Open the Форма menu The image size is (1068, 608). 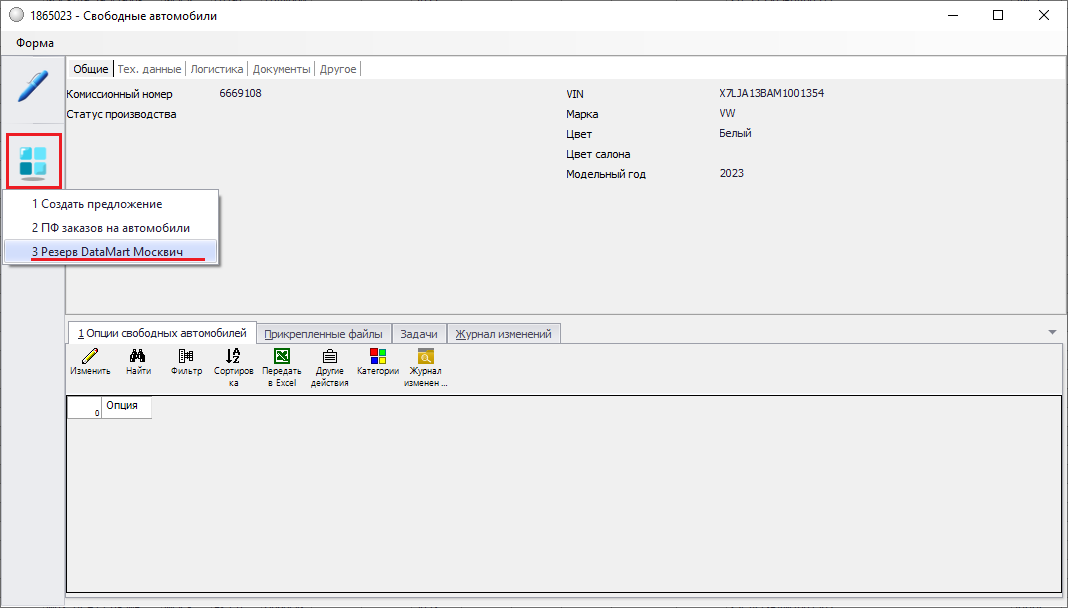click(35, 43)
